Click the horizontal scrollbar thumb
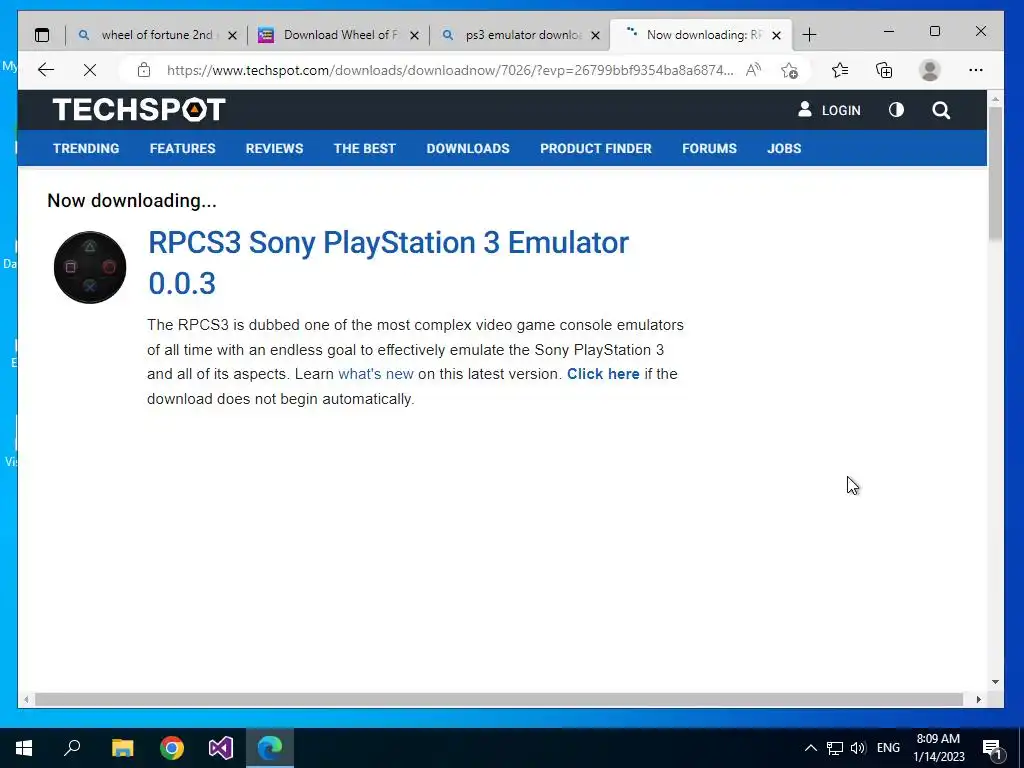Viewport: 1024px width, 768px height. (x=499, y=699)
